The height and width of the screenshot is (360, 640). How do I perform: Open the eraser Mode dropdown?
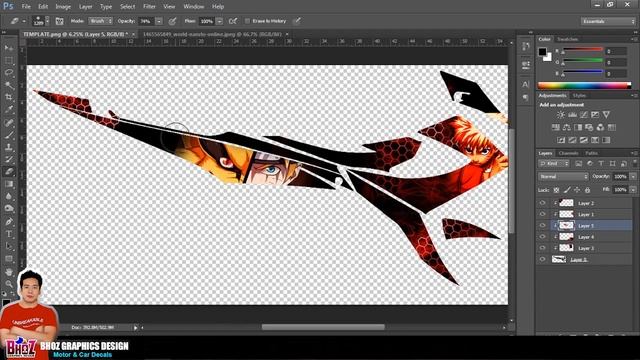point(100,21)
